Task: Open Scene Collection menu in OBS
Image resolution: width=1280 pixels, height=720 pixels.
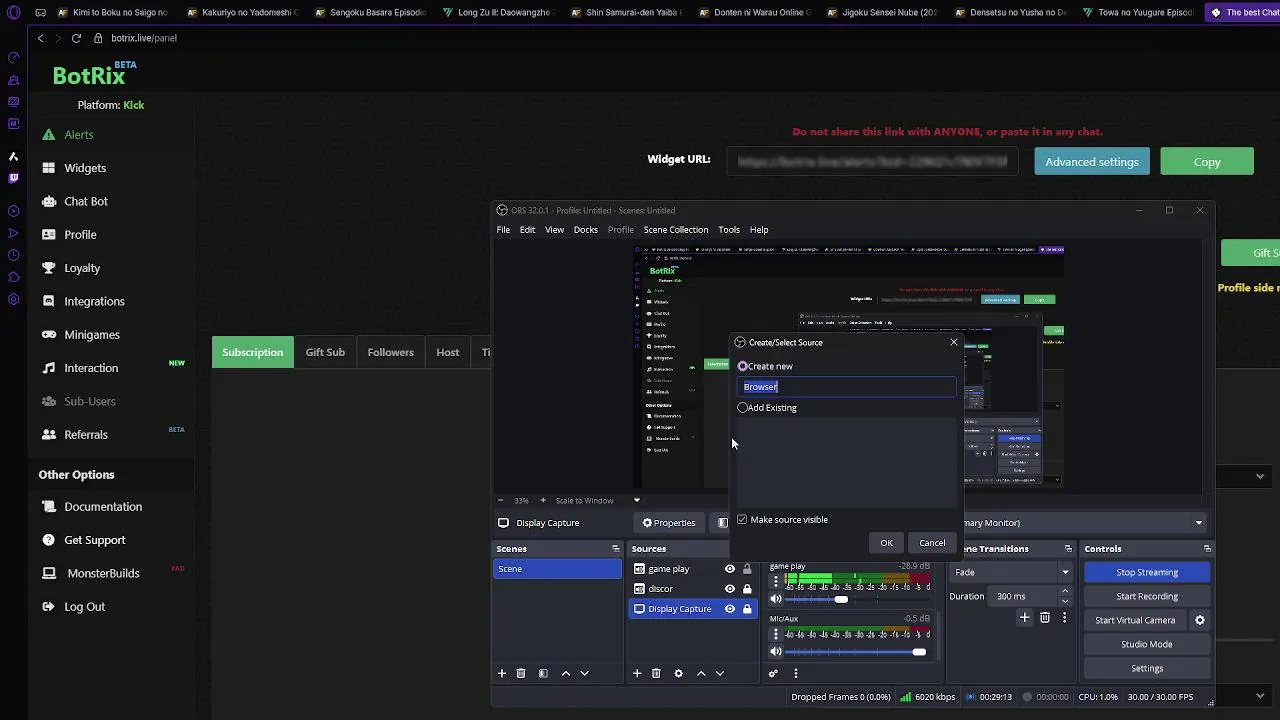Action: [x=676, y=230]
